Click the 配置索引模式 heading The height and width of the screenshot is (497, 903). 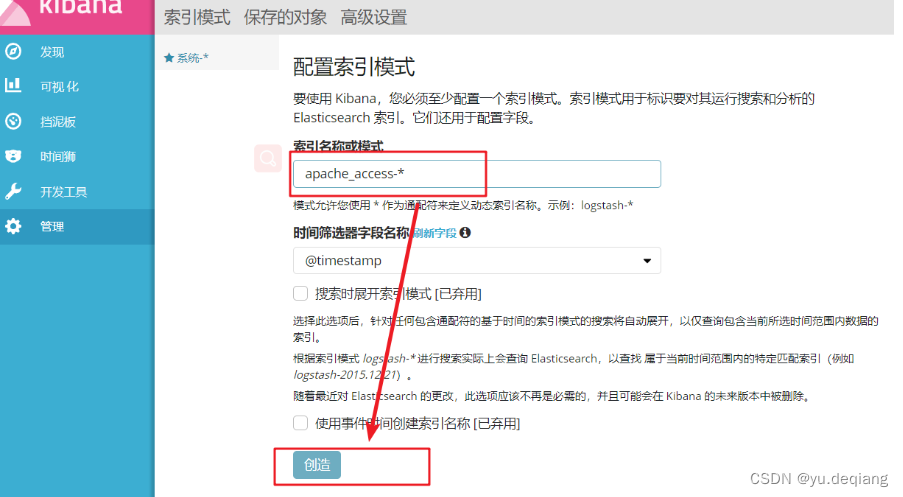coord(354,67)
